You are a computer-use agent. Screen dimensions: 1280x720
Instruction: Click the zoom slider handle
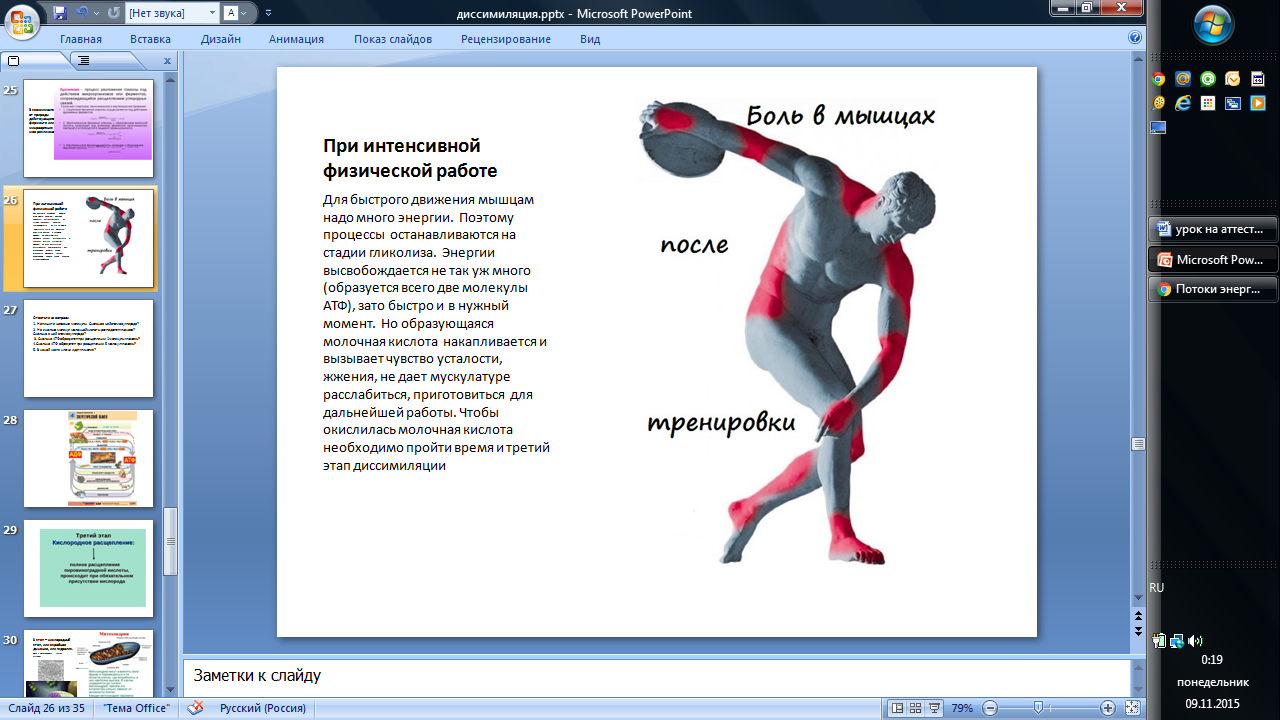pyautogui.click(x=1038, y=708)
